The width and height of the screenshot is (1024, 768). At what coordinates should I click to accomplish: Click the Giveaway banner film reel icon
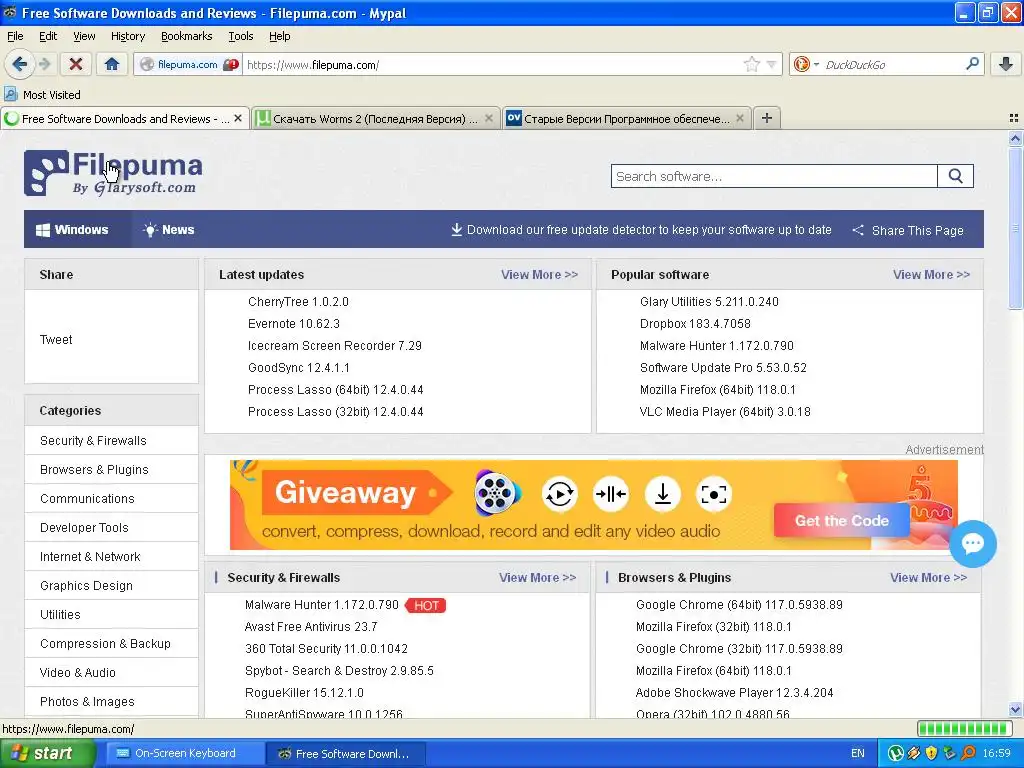click(x=498, y=493)
